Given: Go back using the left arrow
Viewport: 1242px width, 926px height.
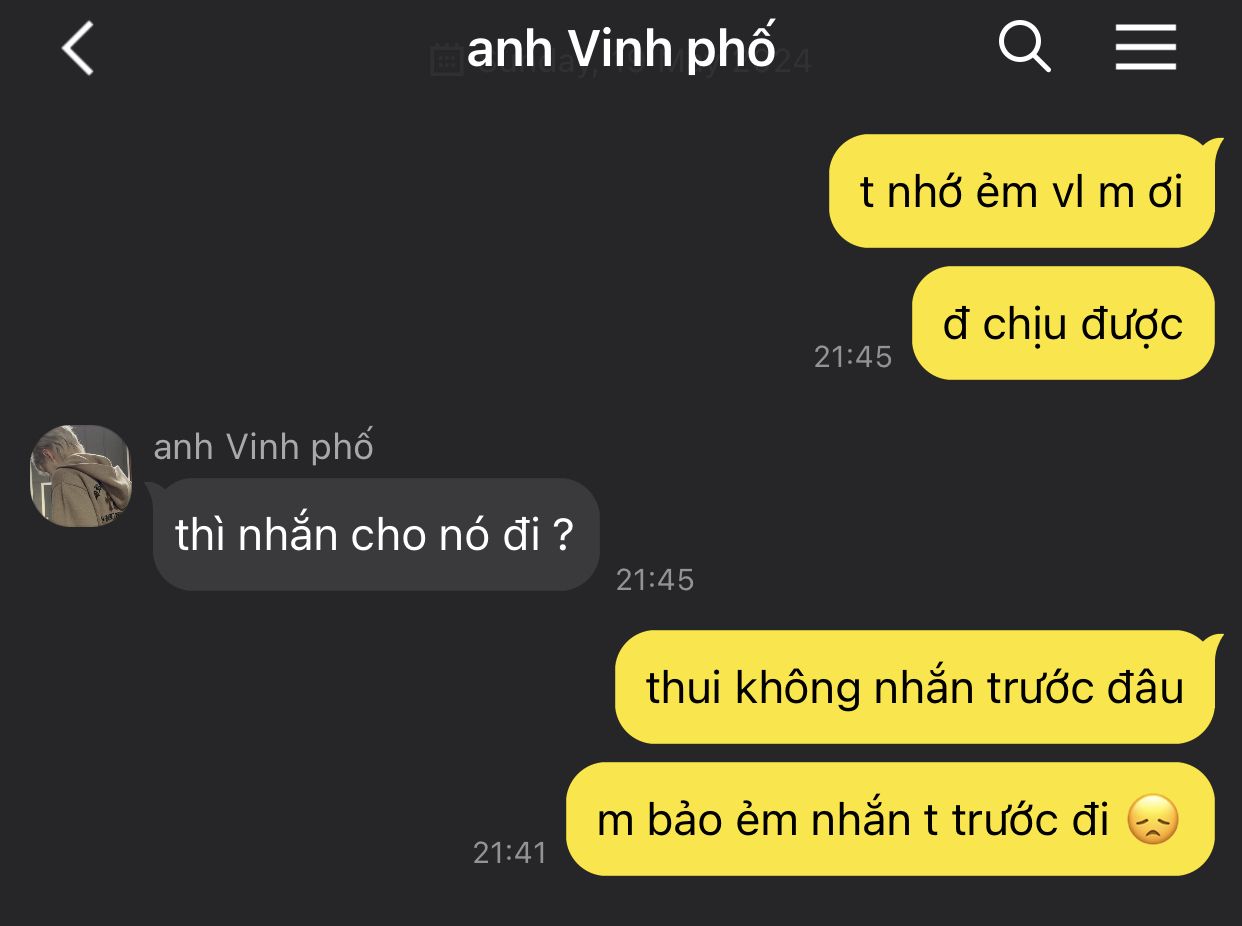Looking at the screenshot, I should [77, 48].
